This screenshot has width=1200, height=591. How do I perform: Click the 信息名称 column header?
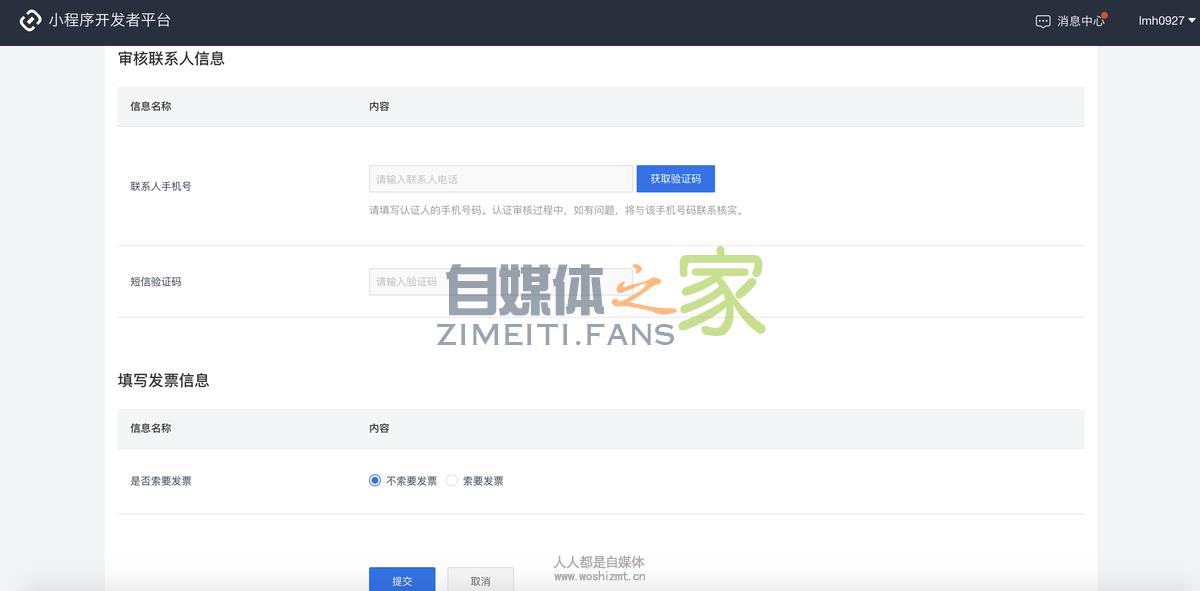coord(151,106)
